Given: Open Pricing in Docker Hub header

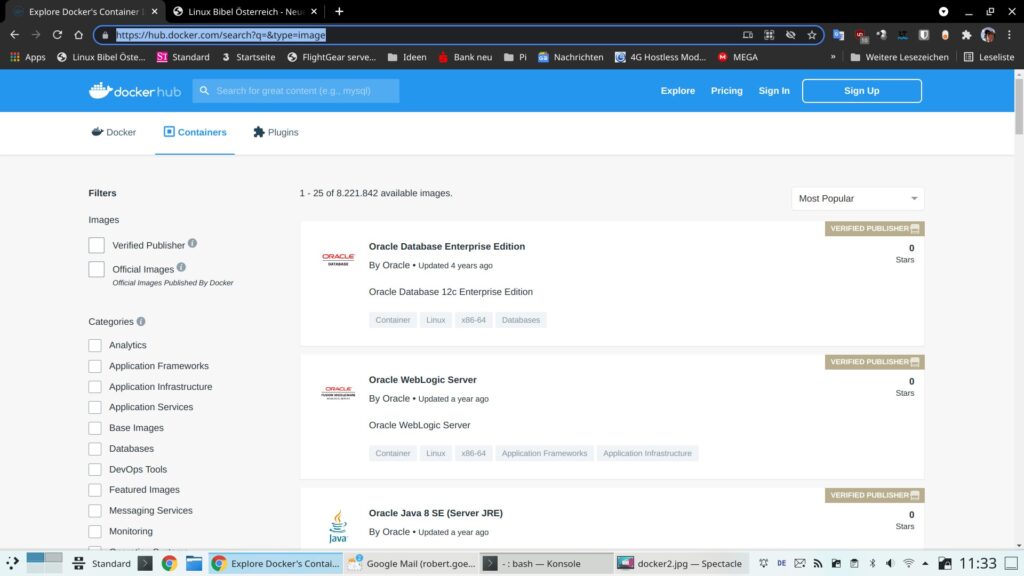Looking at the screenshot, I should point(727,91).
